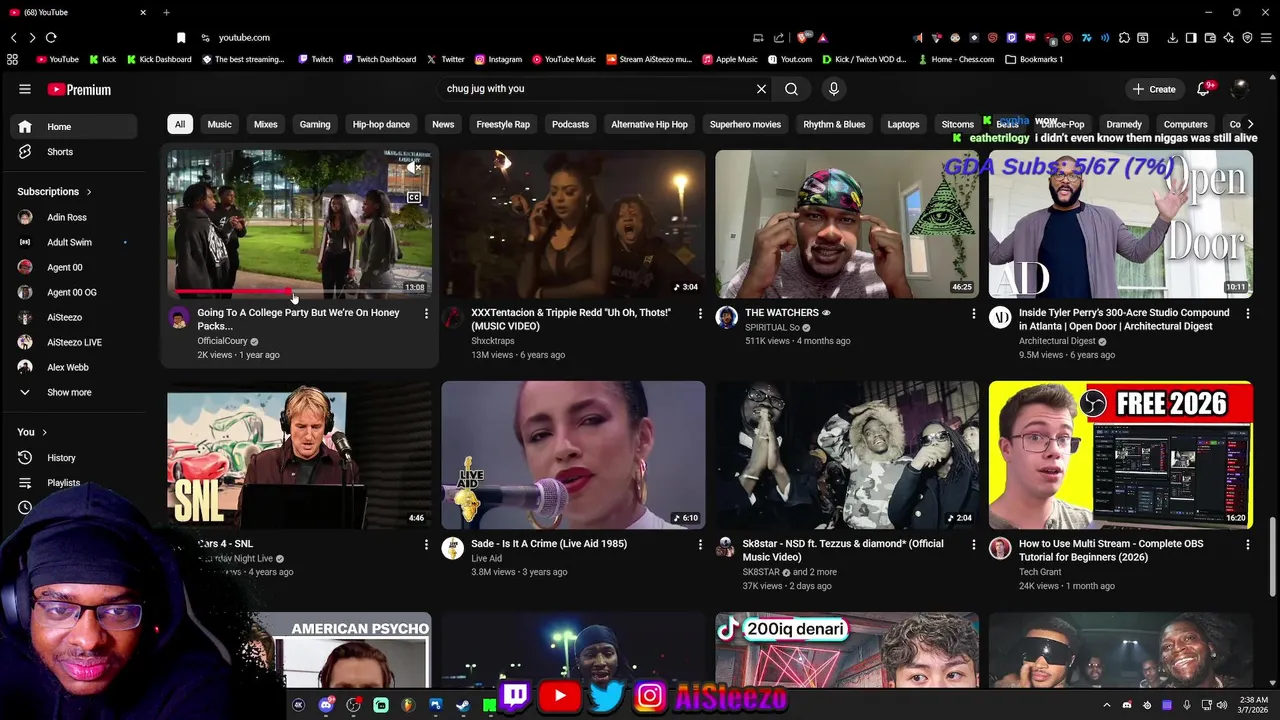Select the Superhero movies chip

[745, 125]
